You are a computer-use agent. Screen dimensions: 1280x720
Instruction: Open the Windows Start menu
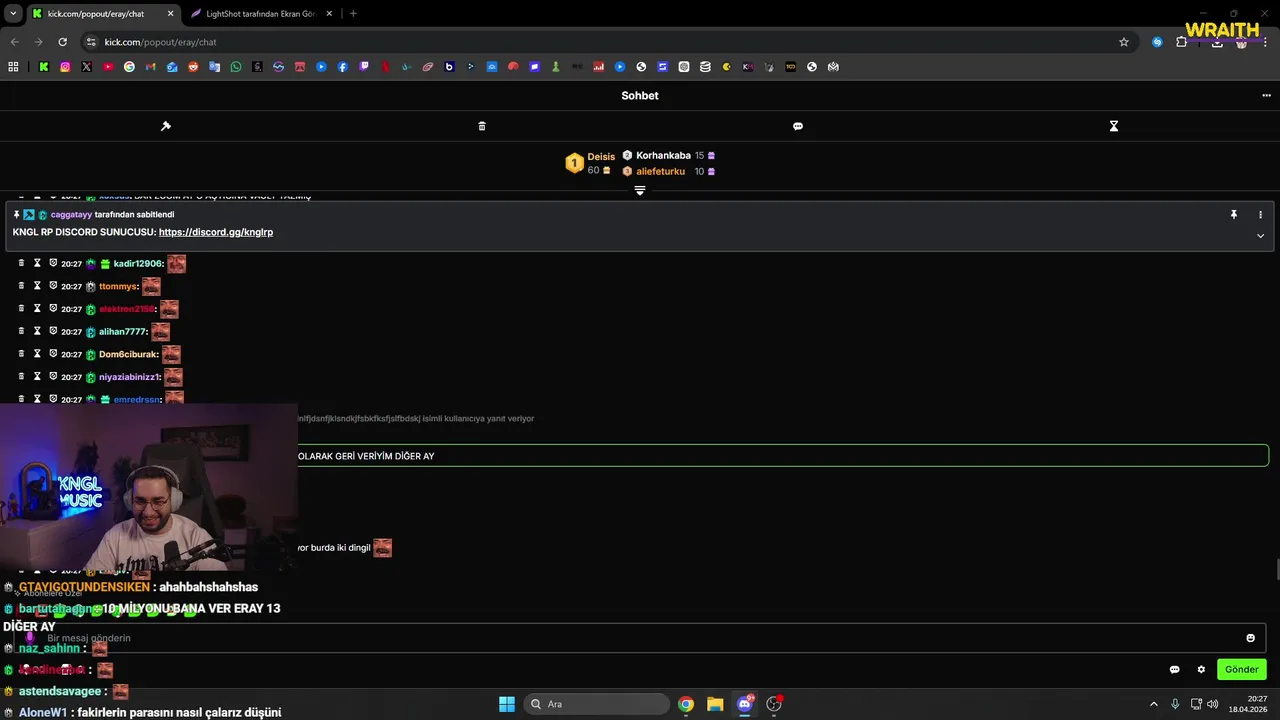pos(507,704)
